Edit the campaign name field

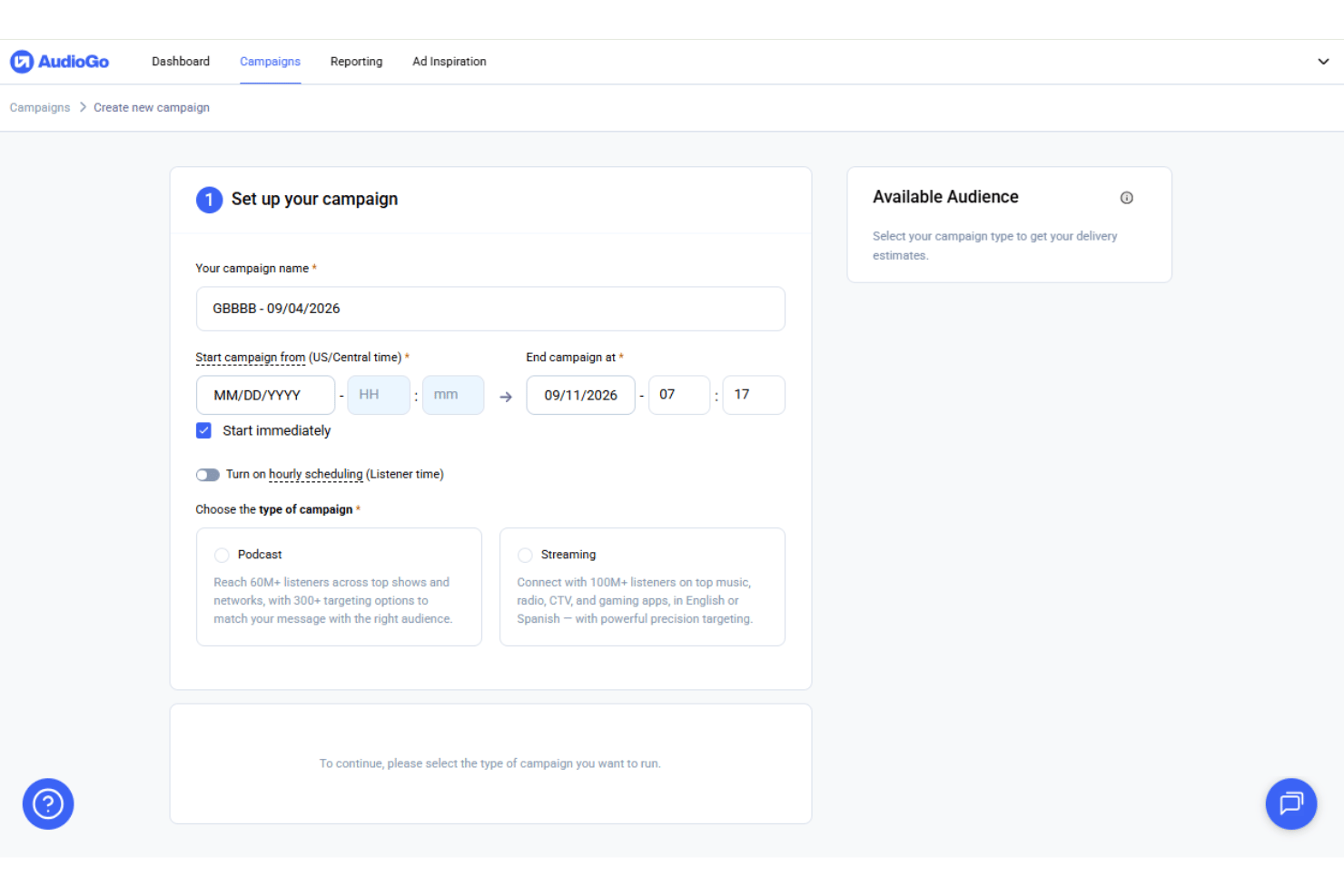[490, 309]
